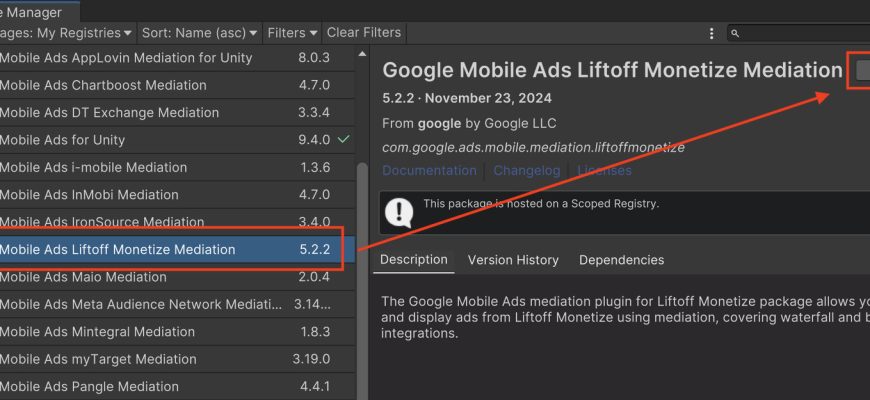The image size is (870, 400).
Task: Select Mobile Ads IronSource Mediation package
Action: click(177, 221)
